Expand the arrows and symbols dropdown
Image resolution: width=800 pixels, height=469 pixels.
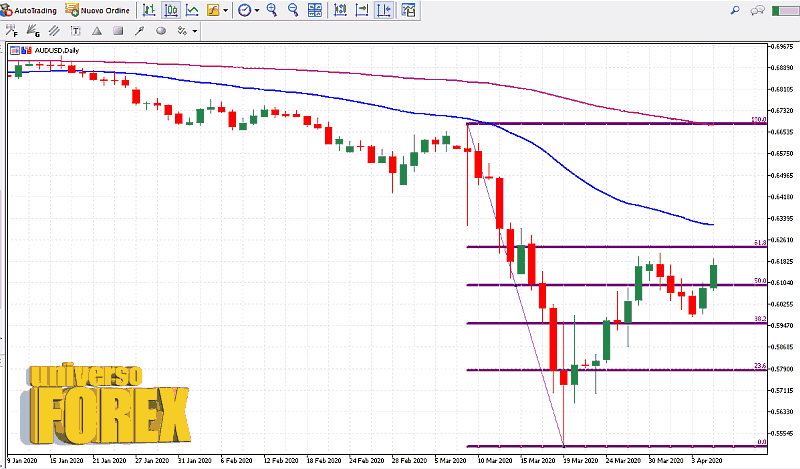[x=193, y=31]
